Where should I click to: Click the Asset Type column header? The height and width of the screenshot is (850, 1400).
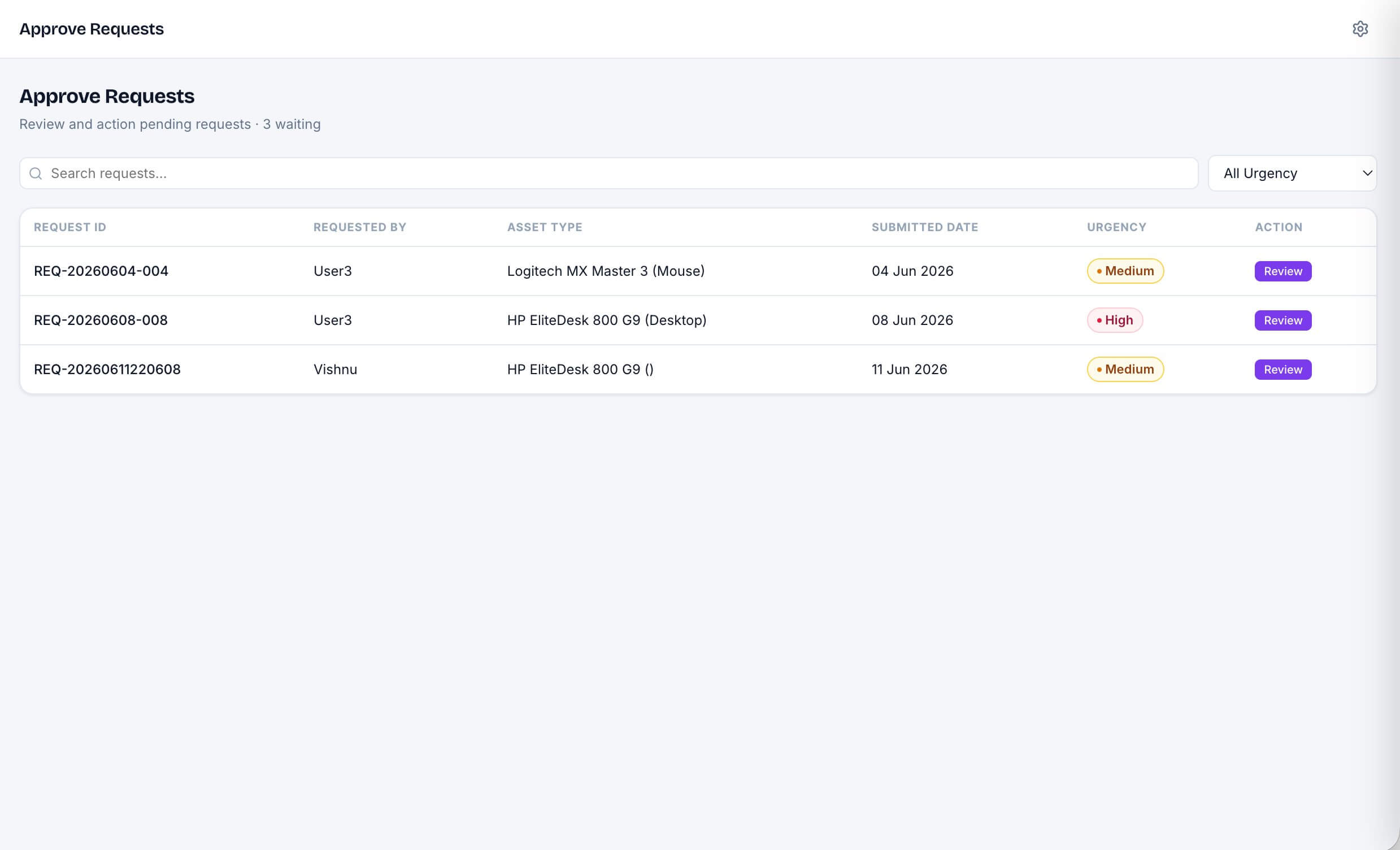coord(544,227)
